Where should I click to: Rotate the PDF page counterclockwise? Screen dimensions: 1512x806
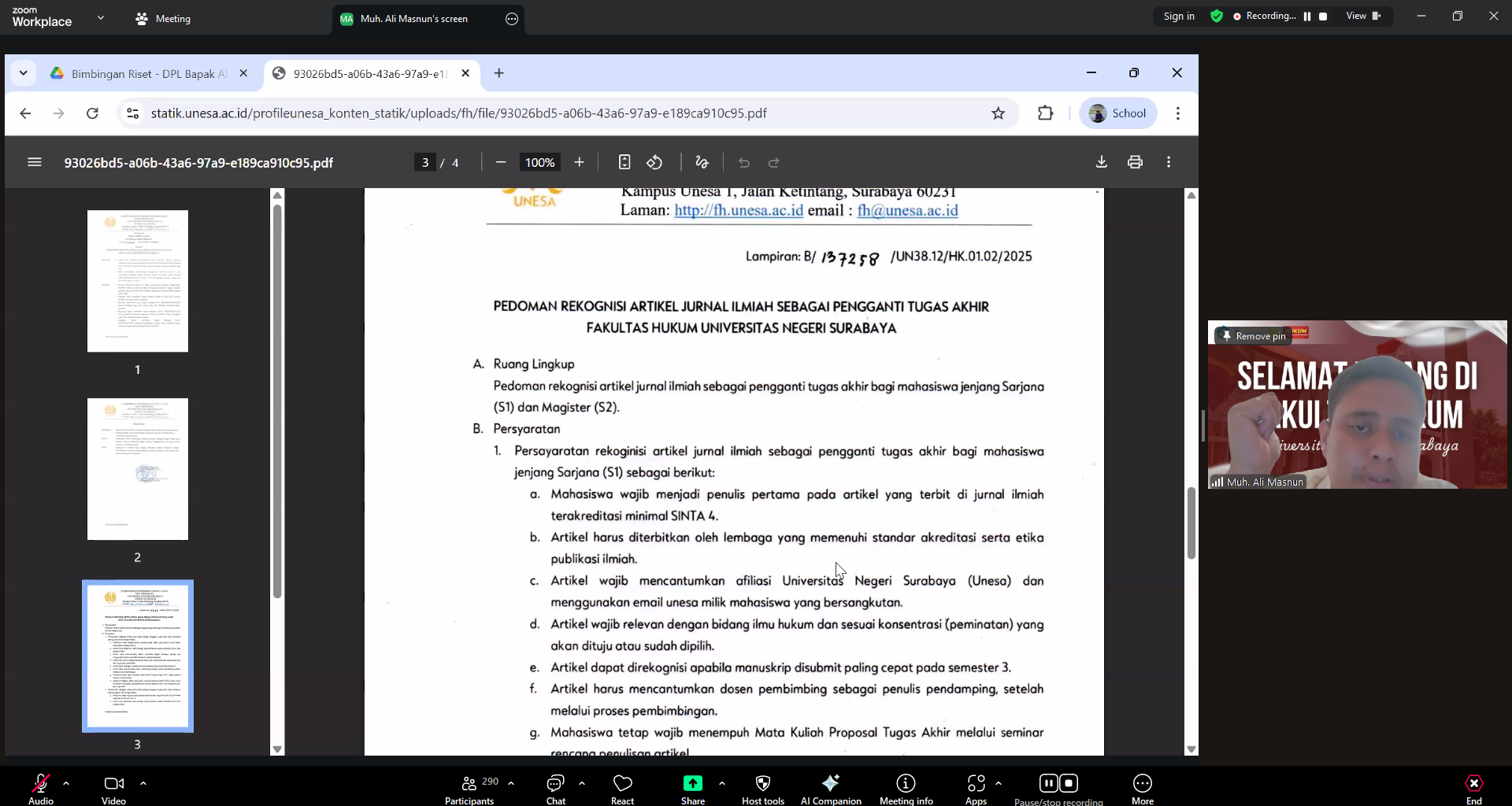coord(654,162)
